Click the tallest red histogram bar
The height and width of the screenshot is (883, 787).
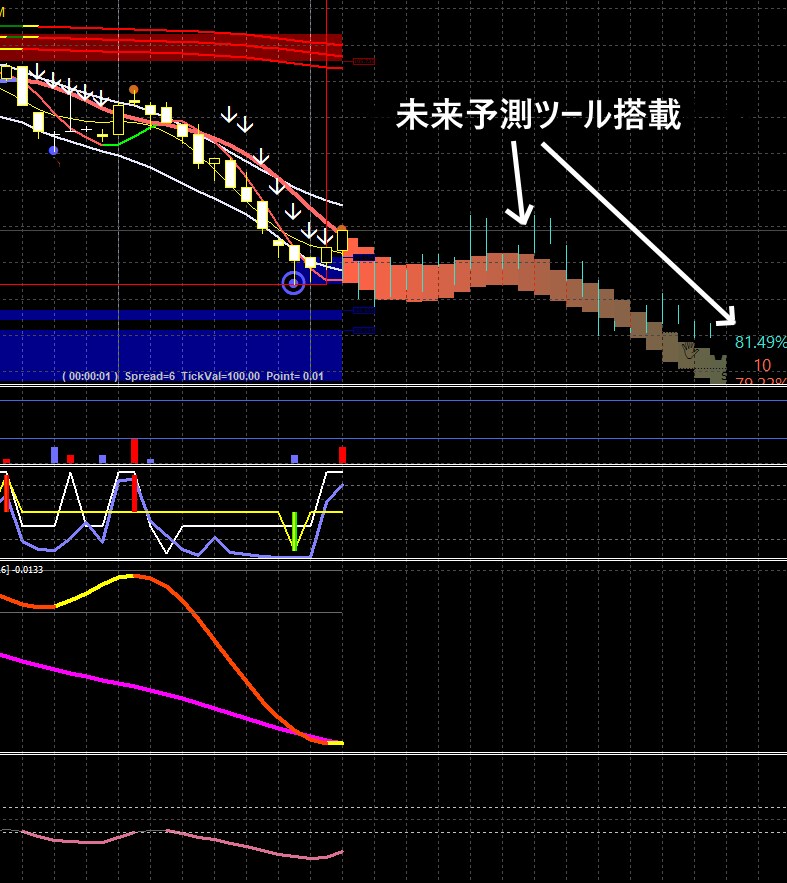(x=134, y=451)
